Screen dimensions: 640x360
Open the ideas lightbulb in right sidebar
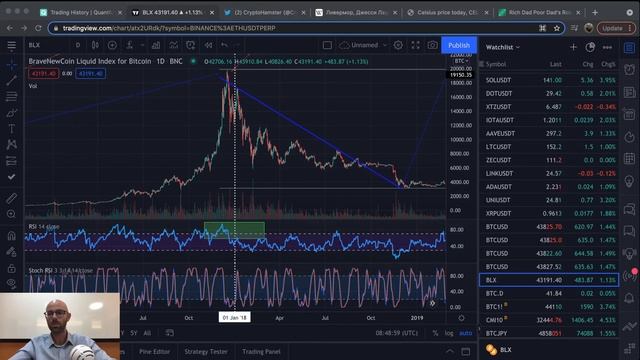630,180
